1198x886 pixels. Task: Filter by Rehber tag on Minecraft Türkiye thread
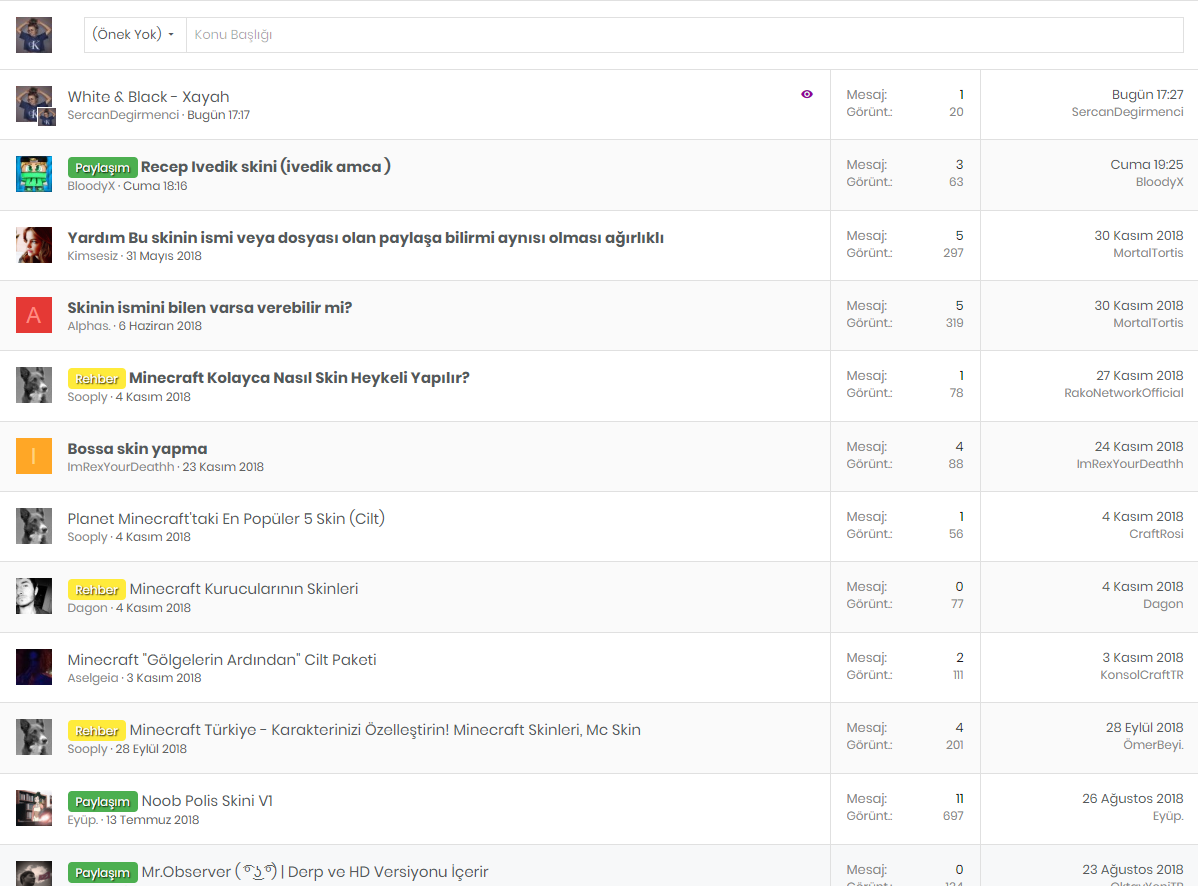pyautogui.click(x=97, y=731)
